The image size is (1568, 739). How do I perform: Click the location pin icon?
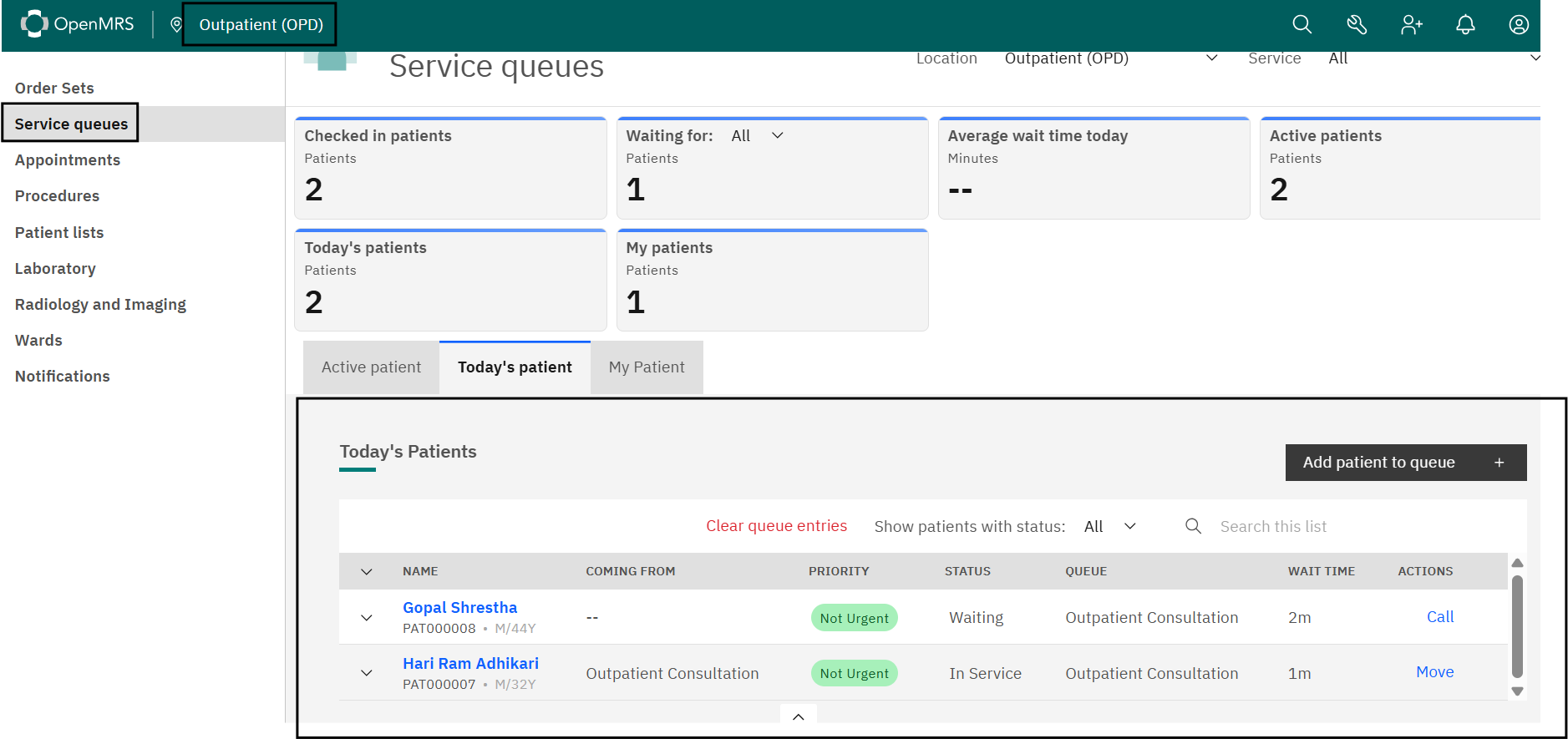(x=176, y=25)
